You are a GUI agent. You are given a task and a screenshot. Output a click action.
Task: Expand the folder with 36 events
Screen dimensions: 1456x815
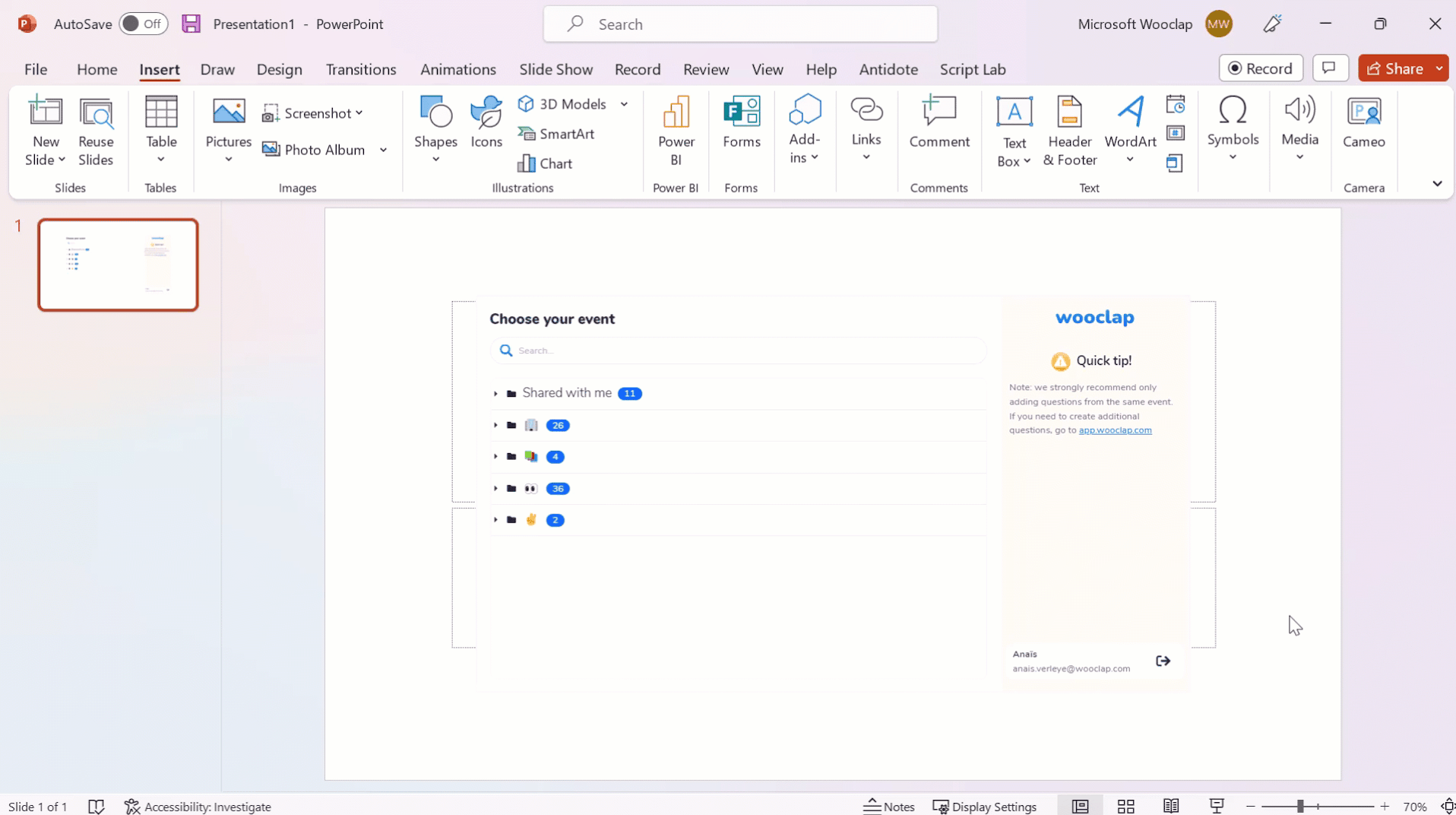tap(495, 489)
